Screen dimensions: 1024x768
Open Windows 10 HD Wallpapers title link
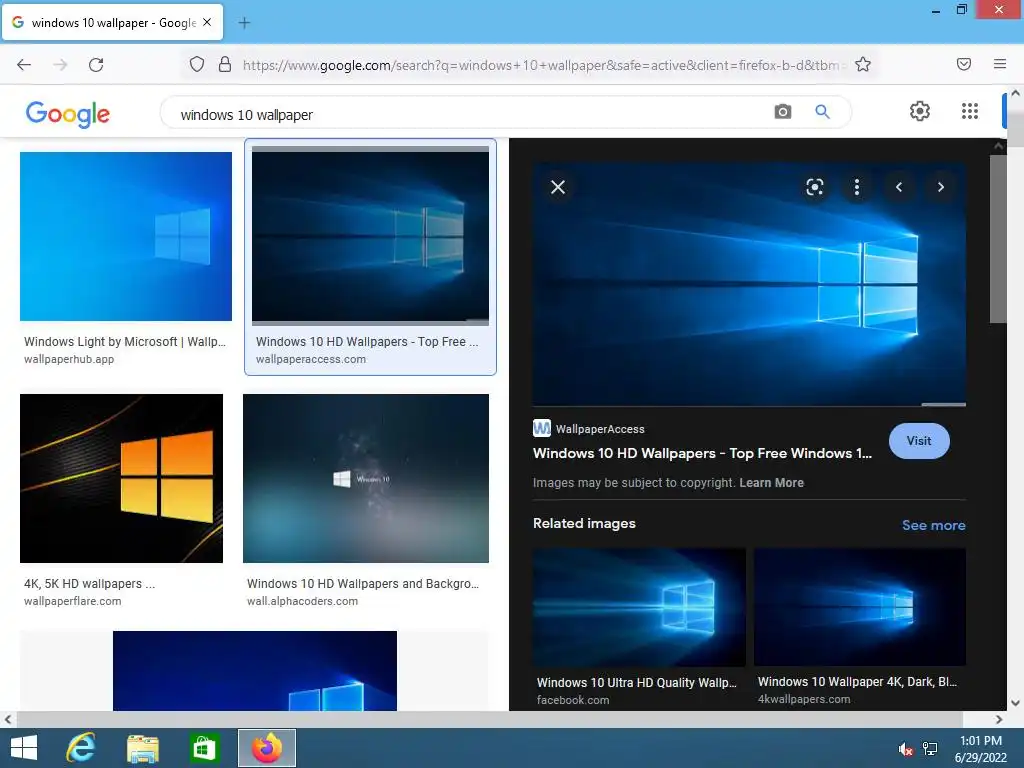(702, 453)
